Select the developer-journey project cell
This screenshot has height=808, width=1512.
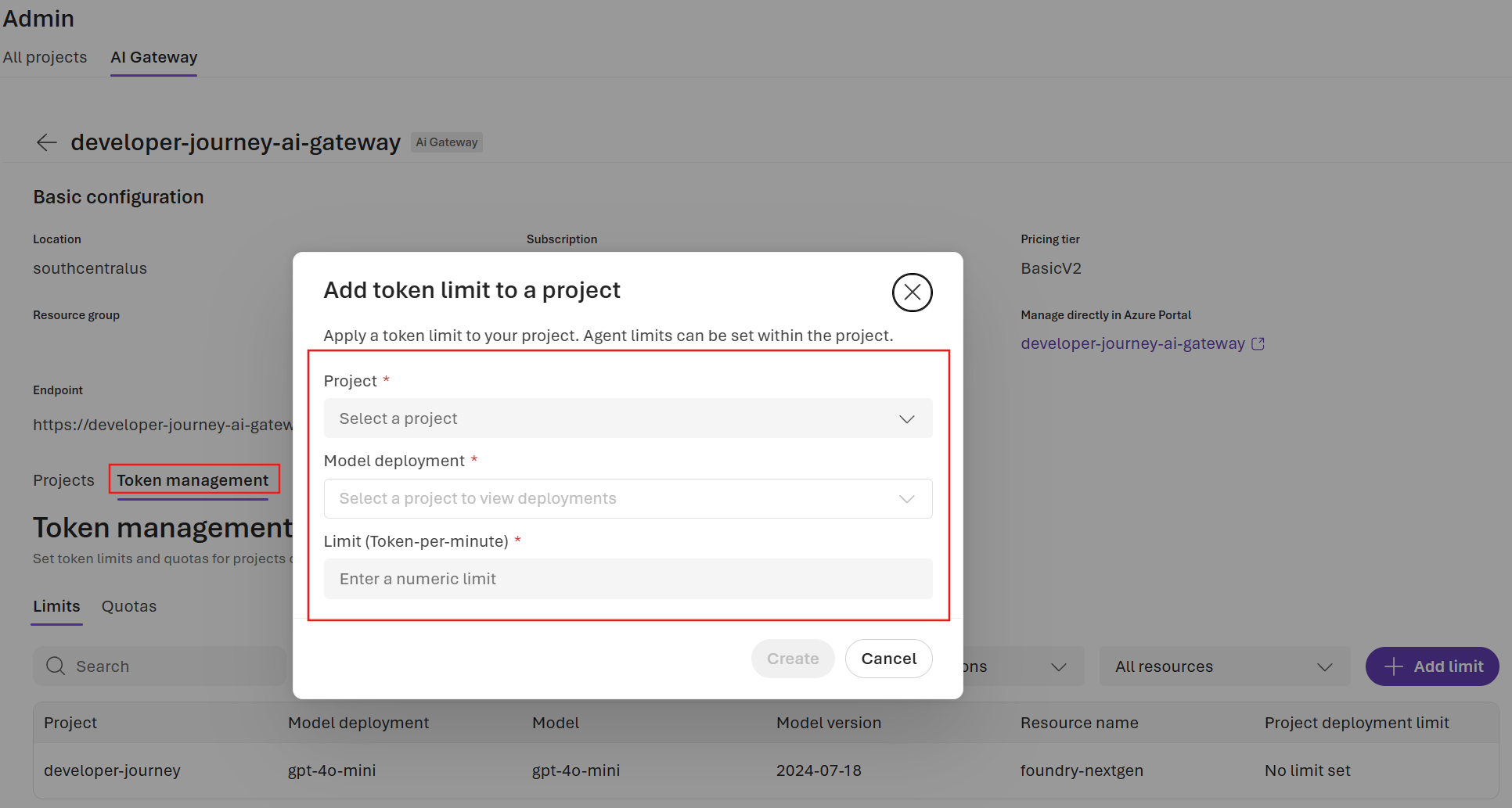112,770
